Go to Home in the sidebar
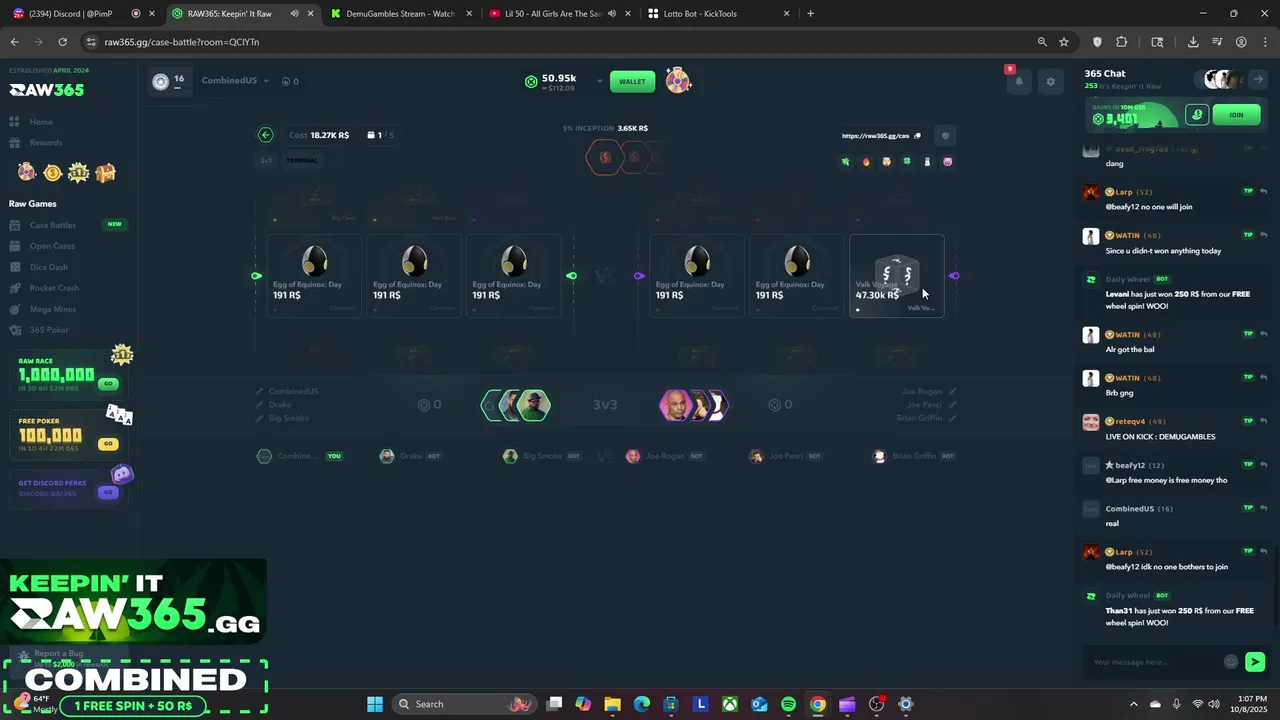Image resolution: width=1280 pixels, height=720 pixels. pos(41,122)
